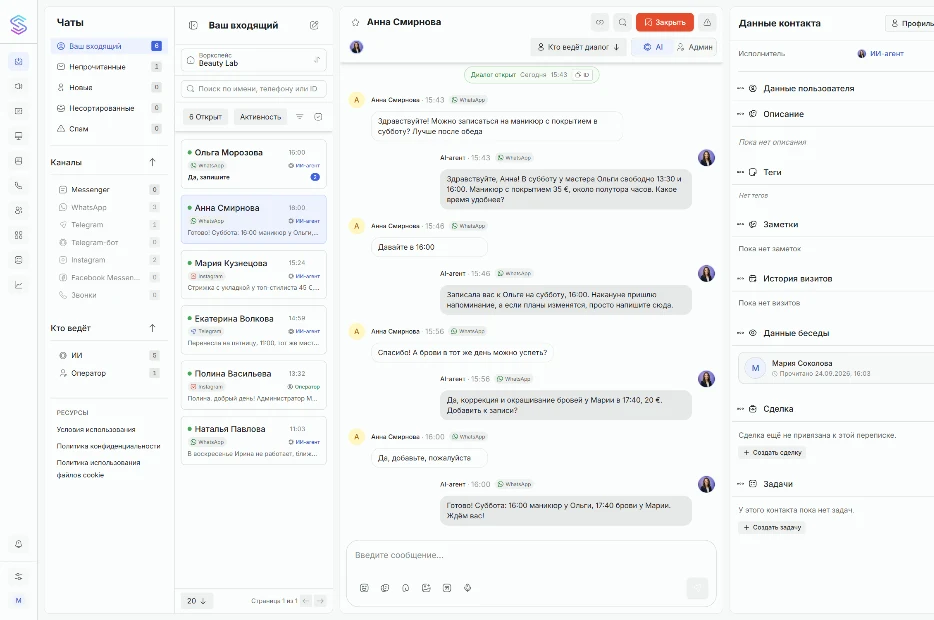Click the search by name field
Viewport: 934px width, 620px height.
pyautogui.click(x=254, y=89)
